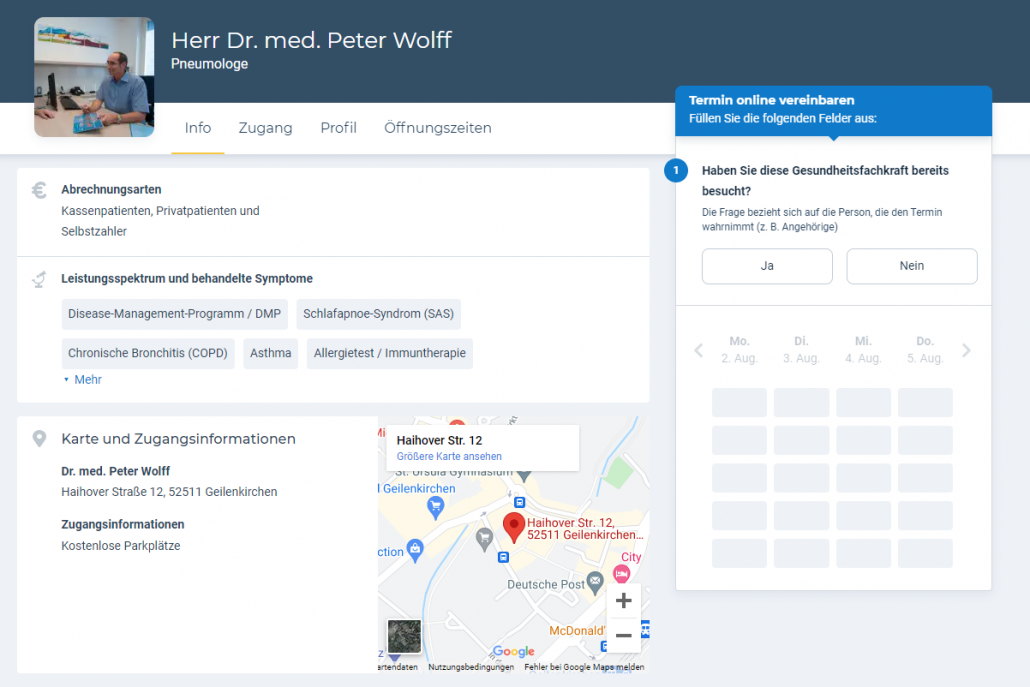The width and height of the screenshot is (1030, 687).
Task: Click the Herr Dr. med. Peter Wolff heading
Action: click(x=311, y=41)
